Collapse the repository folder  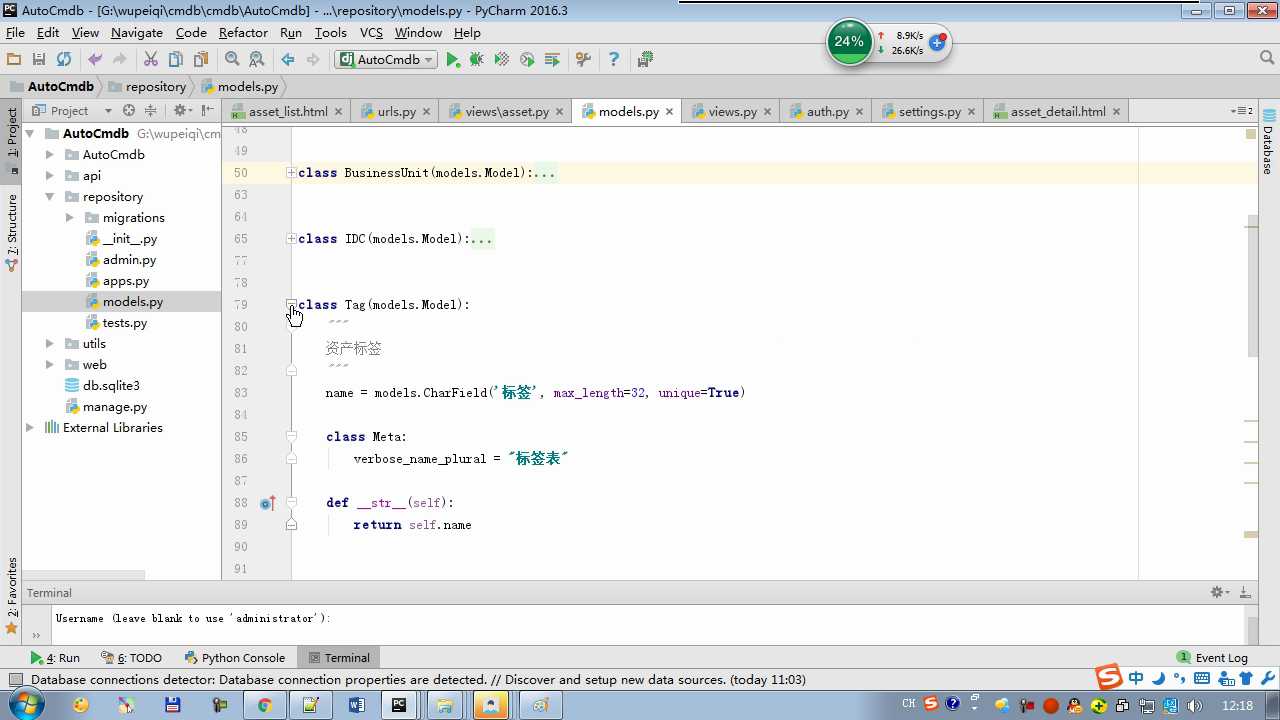coord(50,197)
